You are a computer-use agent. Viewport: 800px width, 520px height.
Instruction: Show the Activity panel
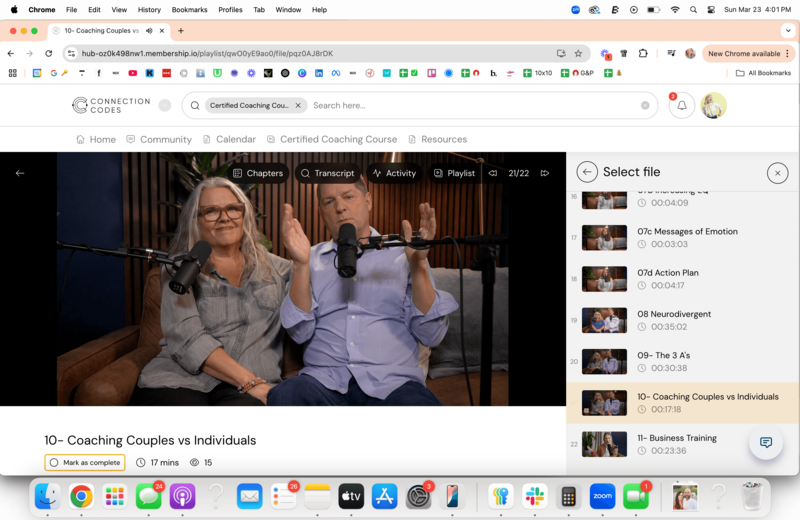(394, 173)
